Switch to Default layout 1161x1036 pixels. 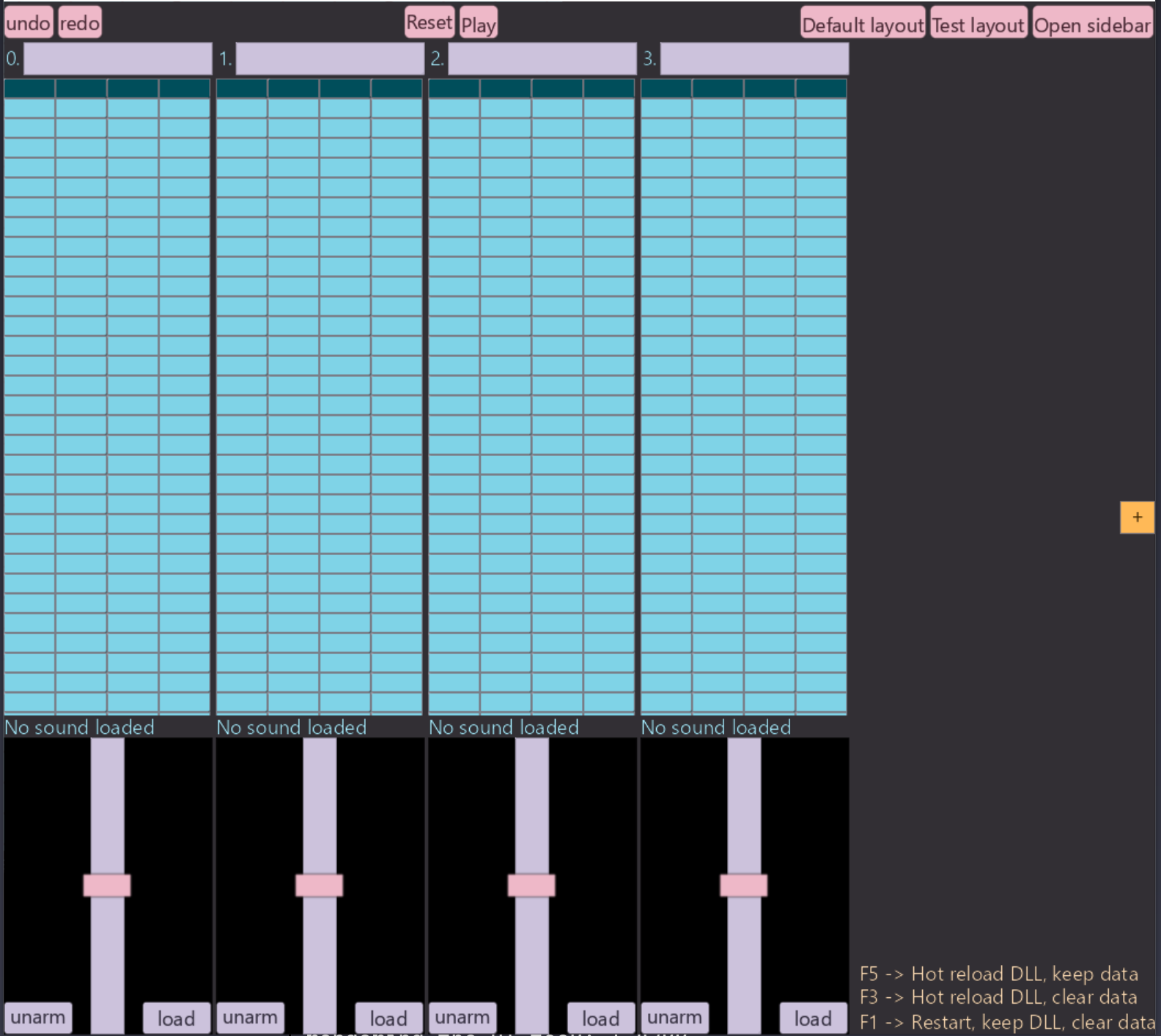pyautogui.click(x=862, y=25)
